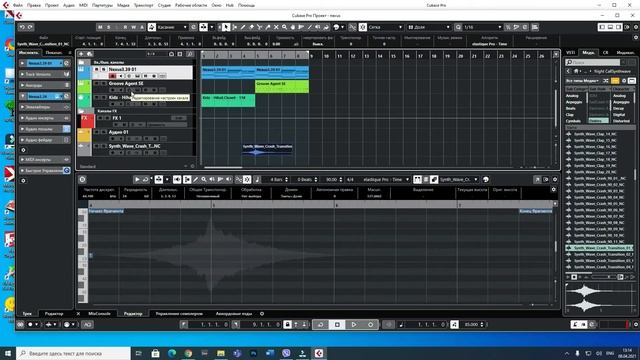
Task: Switch to the Аккордовые пэды tab
Action: pyautogui.click(x=234, y=314)
